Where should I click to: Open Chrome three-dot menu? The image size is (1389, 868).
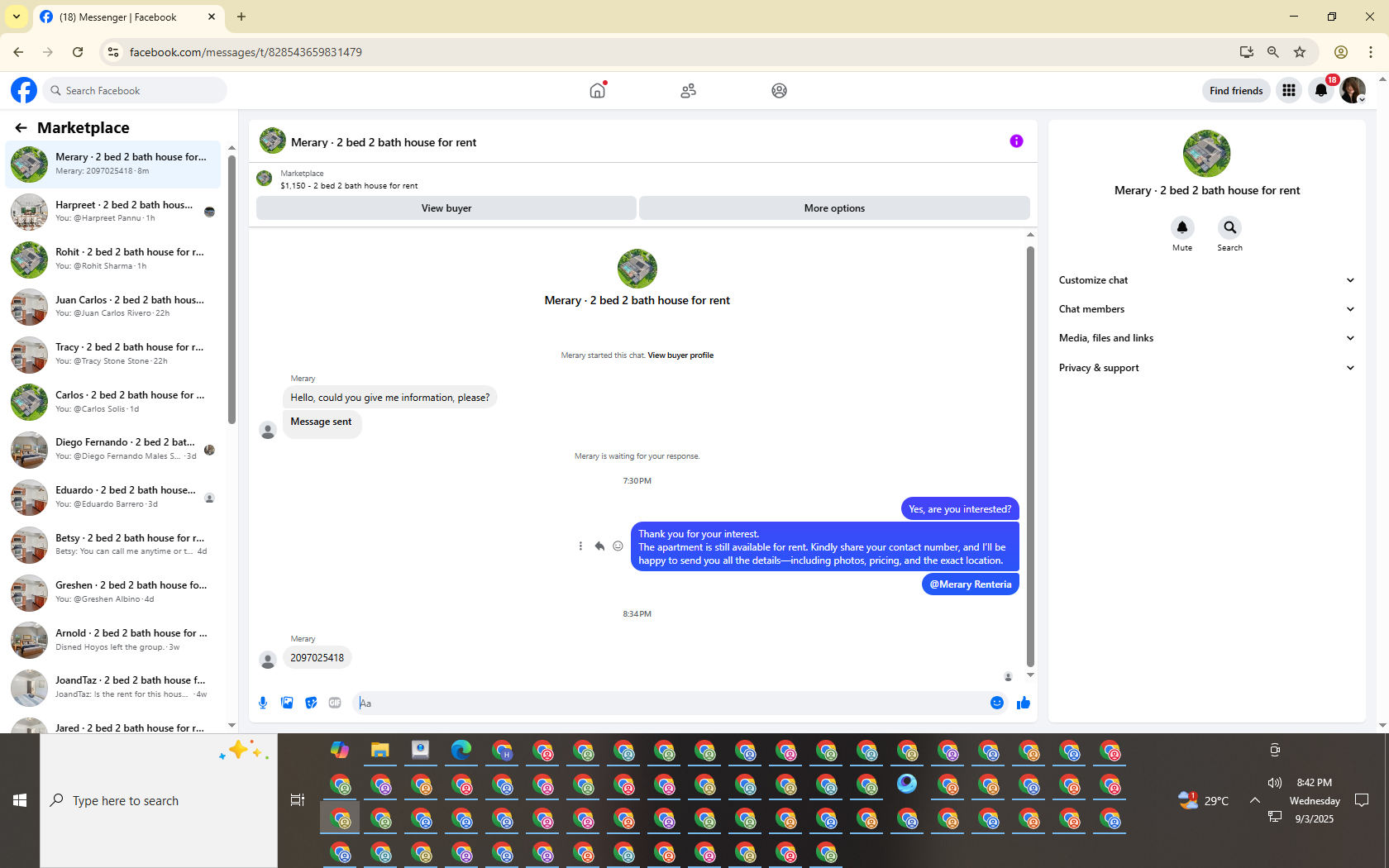point(1371,52)
